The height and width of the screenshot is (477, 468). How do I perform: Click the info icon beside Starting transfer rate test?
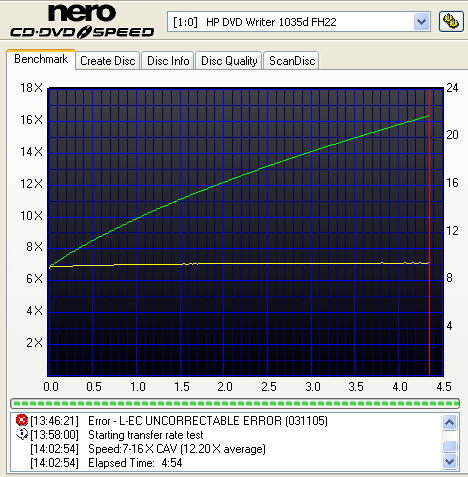[22, 434]
